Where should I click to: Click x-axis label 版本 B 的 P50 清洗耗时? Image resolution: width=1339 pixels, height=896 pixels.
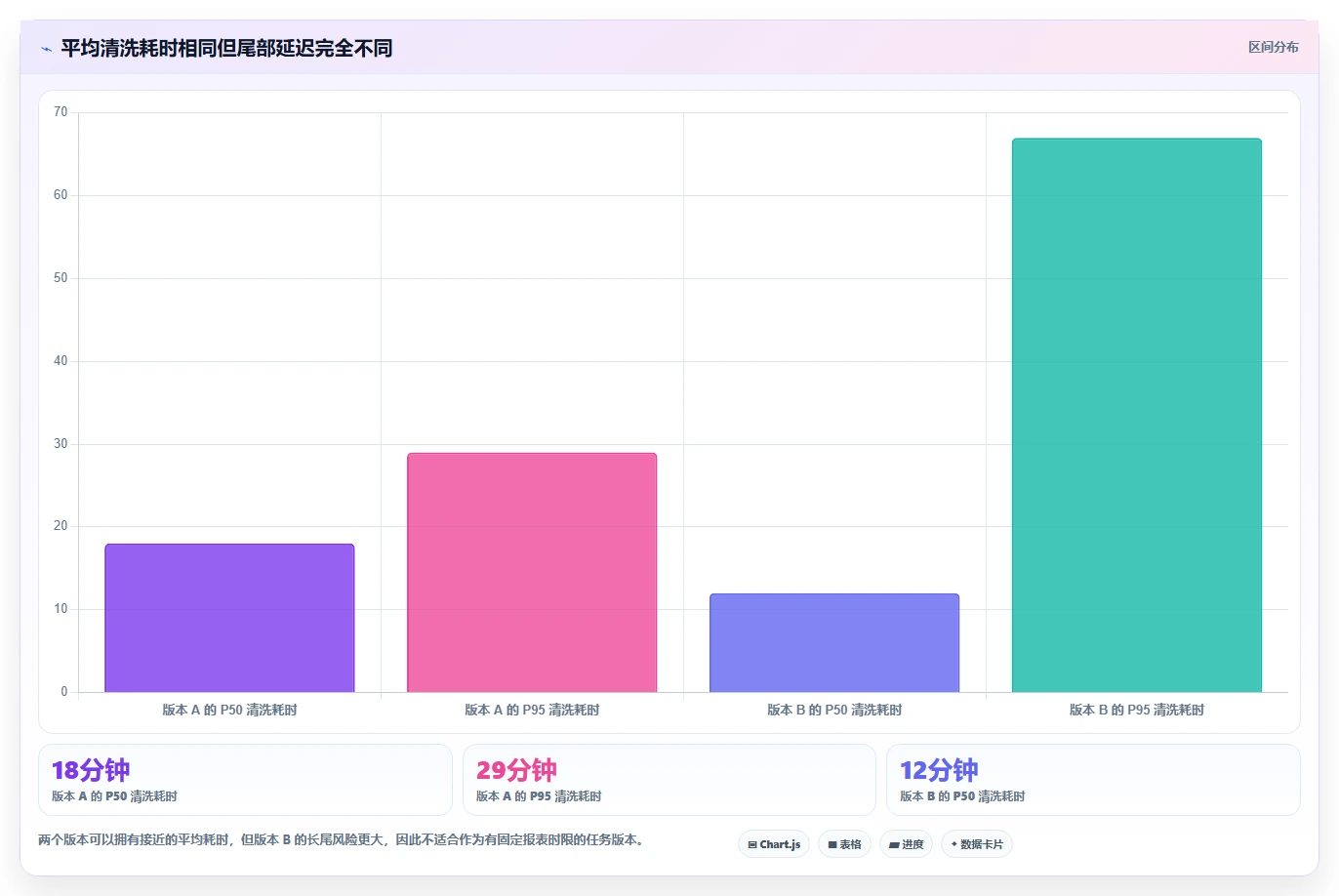pos(834,710)
